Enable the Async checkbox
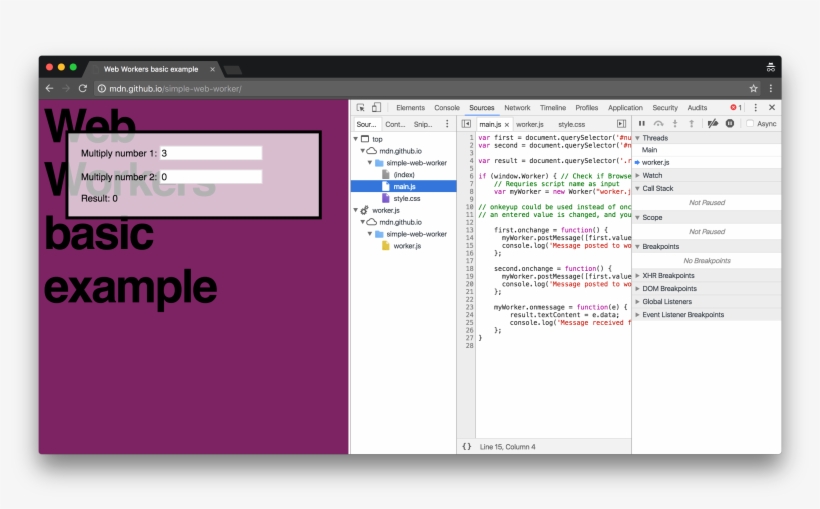The height and width of the screenshot is (509, 820). (x=750, y=124)
